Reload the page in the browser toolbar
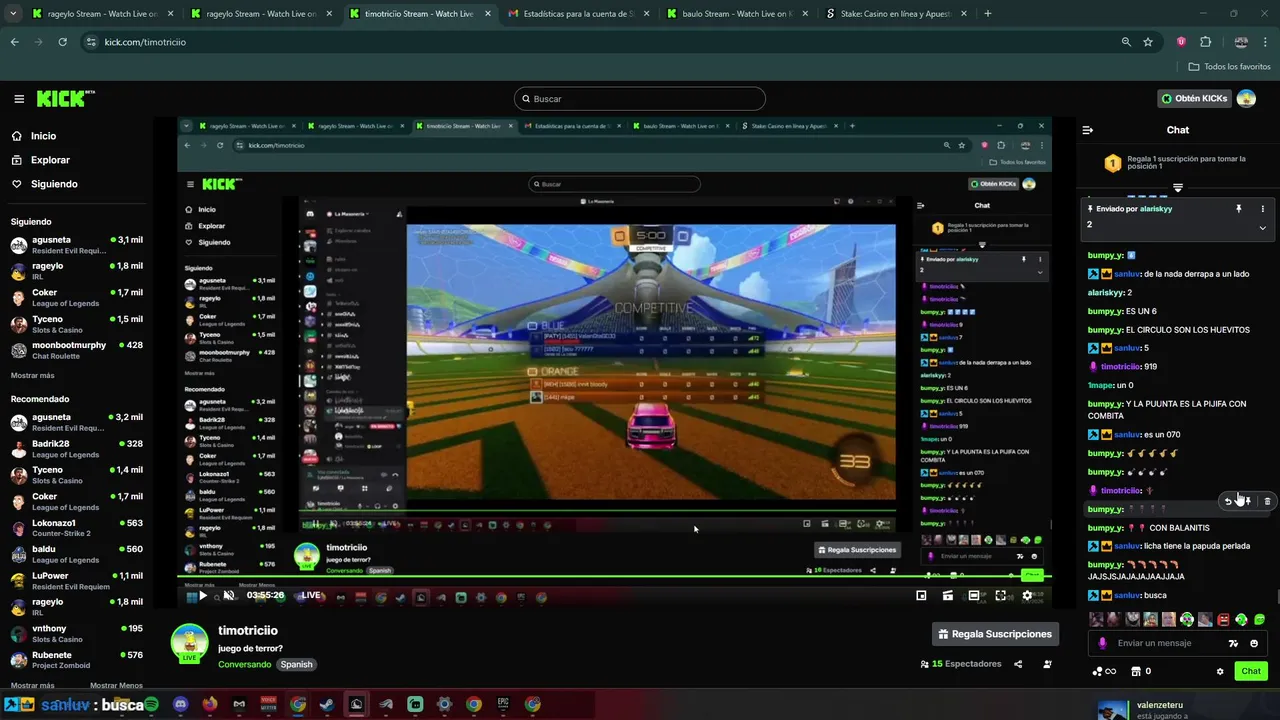 tap(62, 42)
